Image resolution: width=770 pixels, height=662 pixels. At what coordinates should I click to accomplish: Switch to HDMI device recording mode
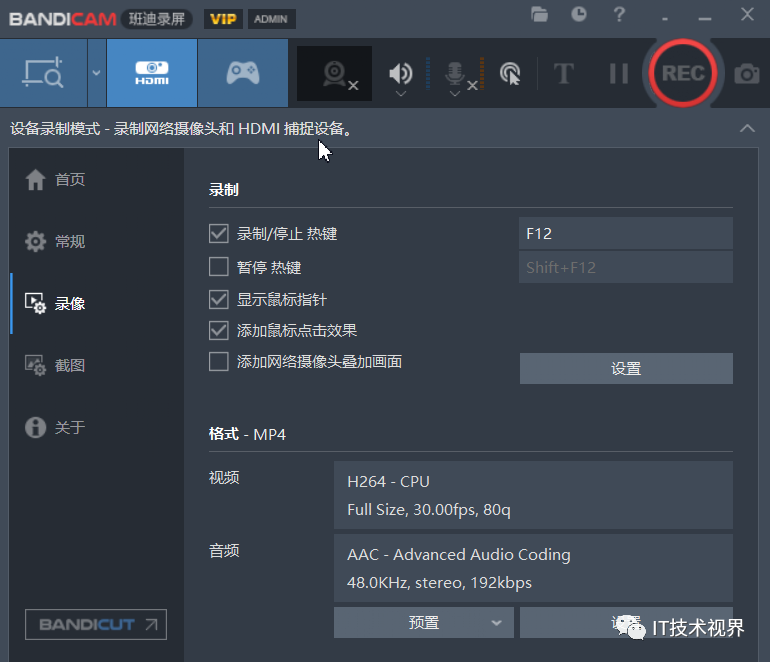point(152,73)
